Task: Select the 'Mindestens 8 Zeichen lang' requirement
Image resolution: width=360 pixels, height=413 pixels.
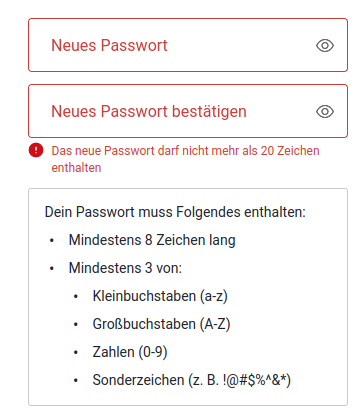Action: [x=152, y=240]
